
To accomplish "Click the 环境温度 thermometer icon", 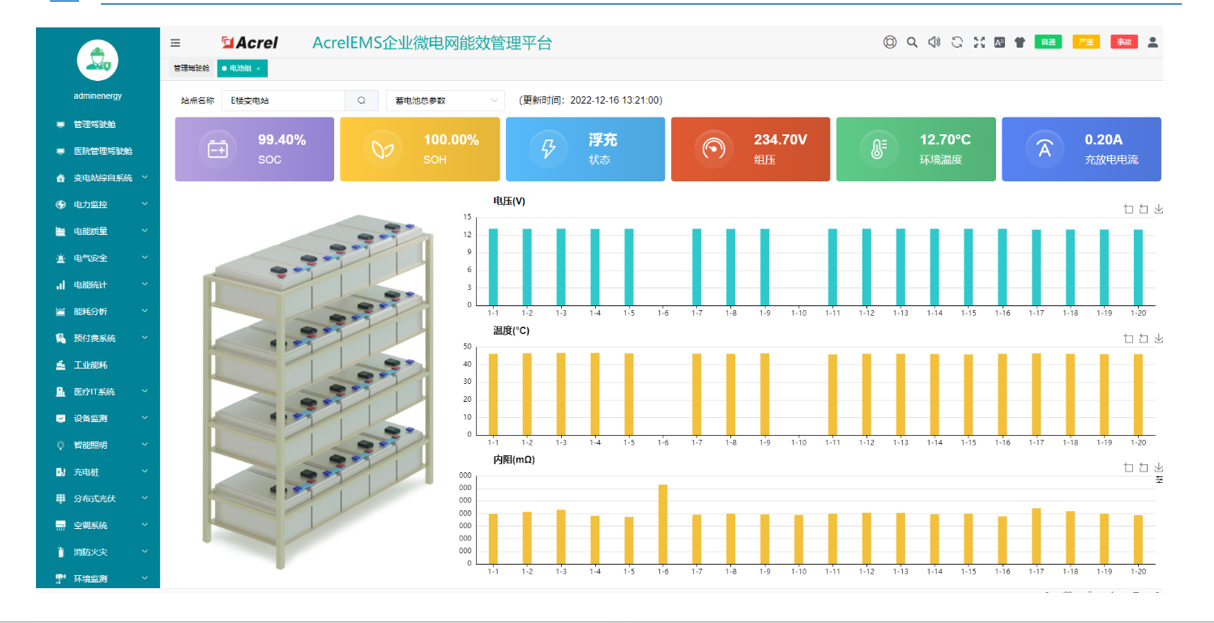I will [x=878, y=149].
